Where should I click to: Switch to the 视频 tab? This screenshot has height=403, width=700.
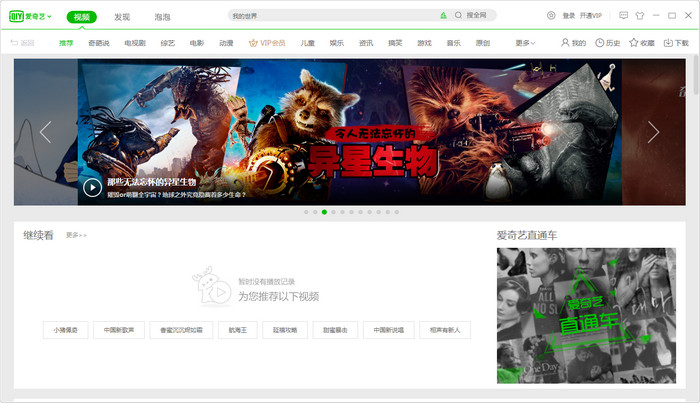82,17
